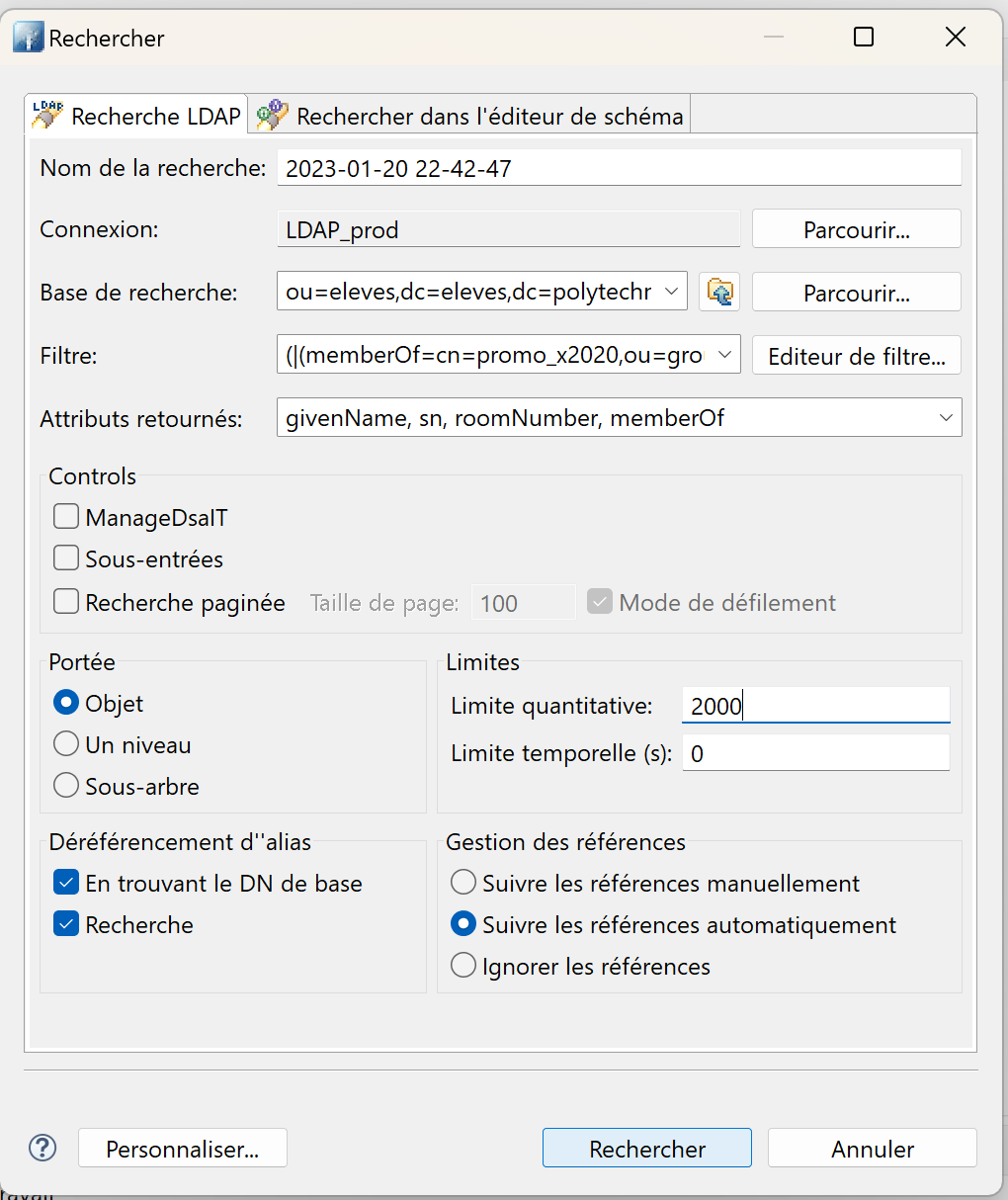Select the Un niveau scope option

(66, 744)
